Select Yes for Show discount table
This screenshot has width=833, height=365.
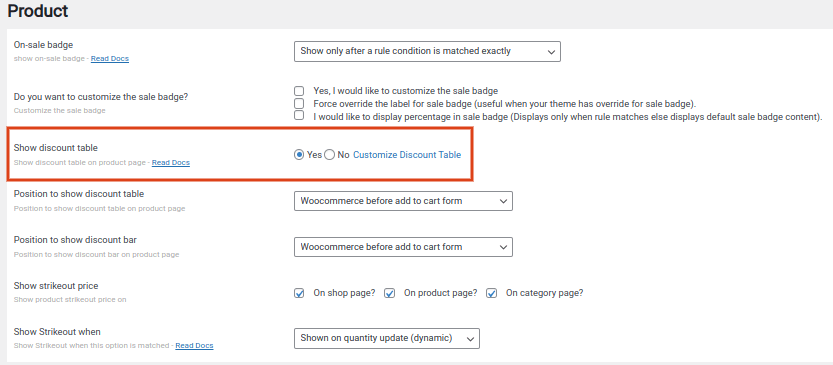pyautogui.click(x=299, y=155)
